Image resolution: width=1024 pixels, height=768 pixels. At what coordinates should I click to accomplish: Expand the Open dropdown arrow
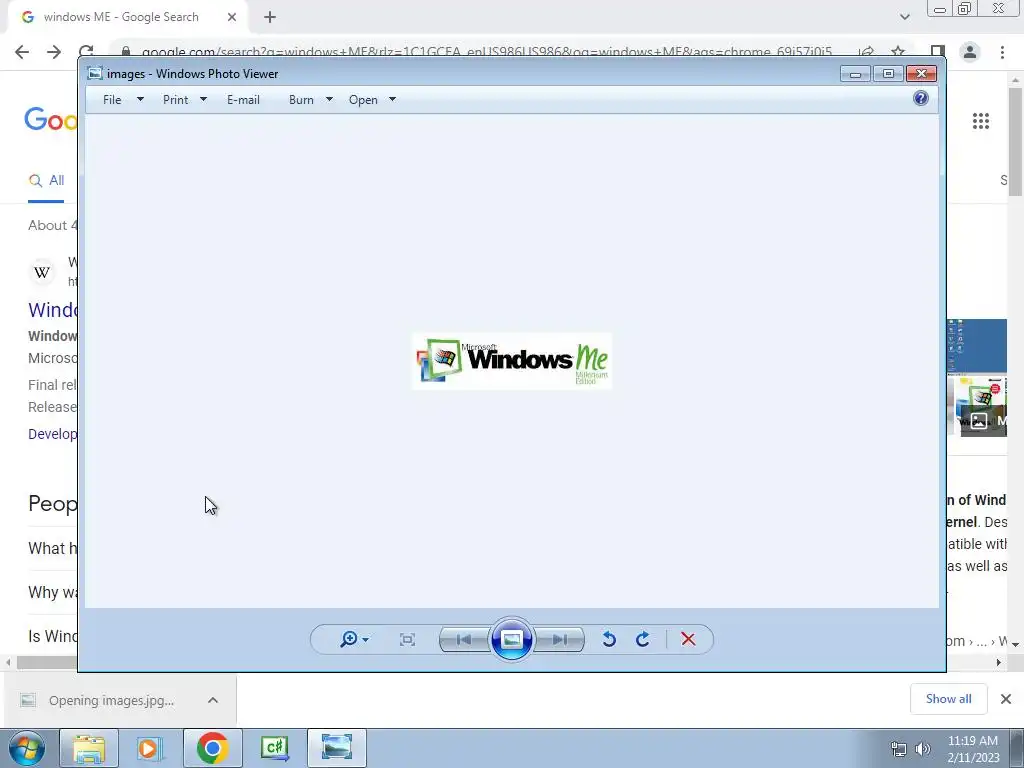(392, 99)
